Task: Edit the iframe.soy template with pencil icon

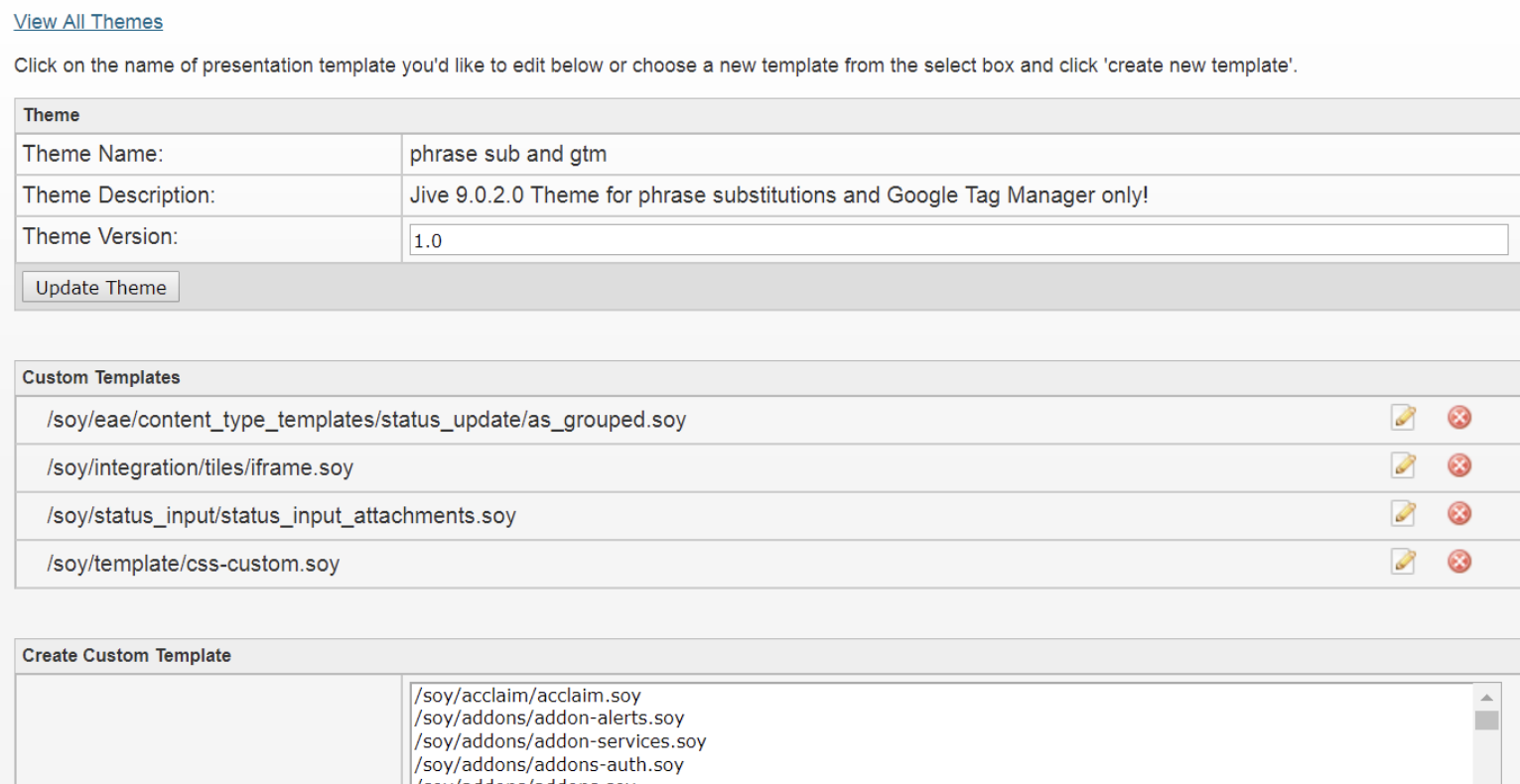Action: click(1403, 465)
